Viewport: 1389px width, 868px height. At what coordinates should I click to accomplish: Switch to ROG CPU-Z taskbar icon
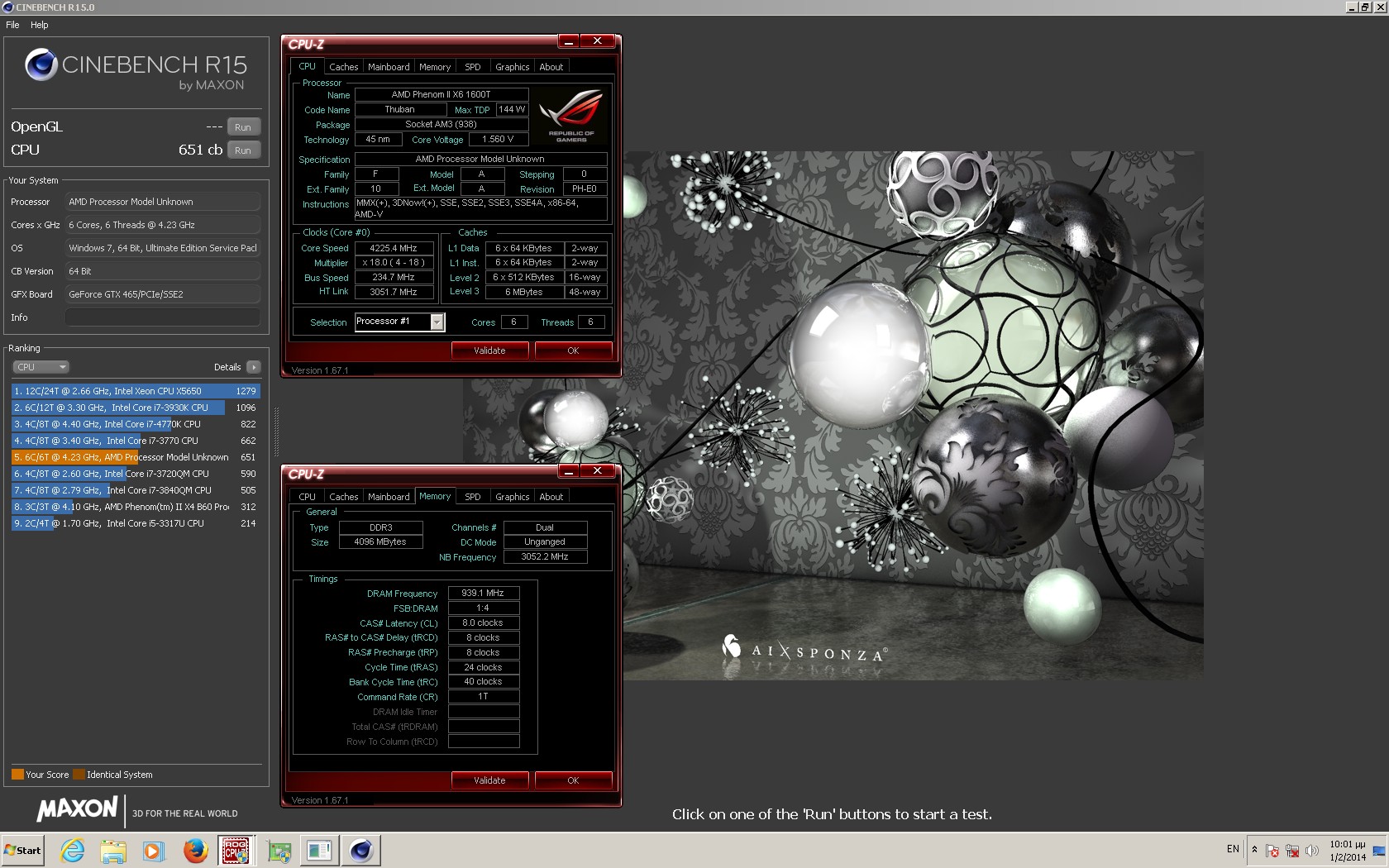[236, 851]
